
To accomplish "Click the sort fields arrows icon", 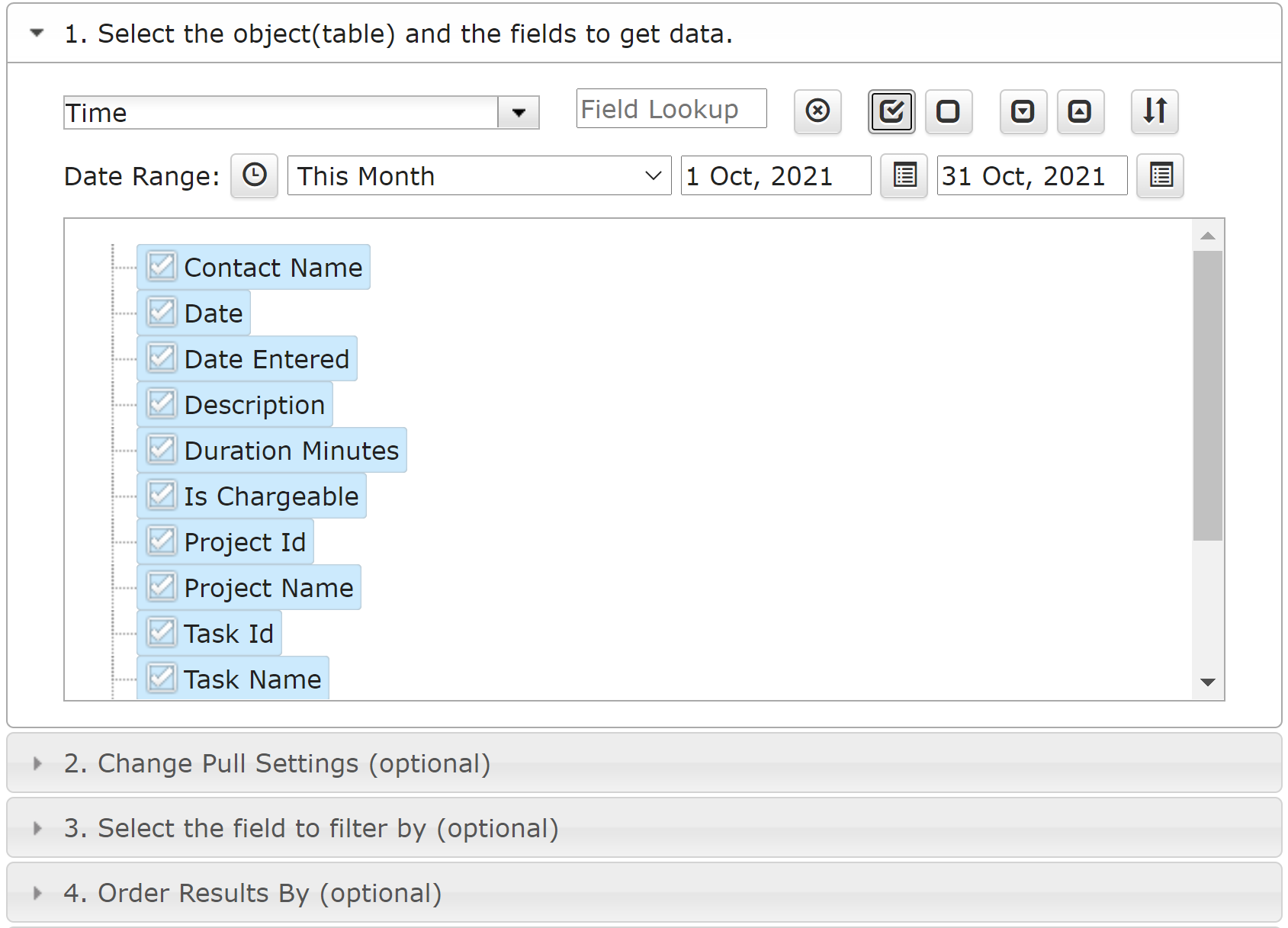I will (x=1155, y=111).
